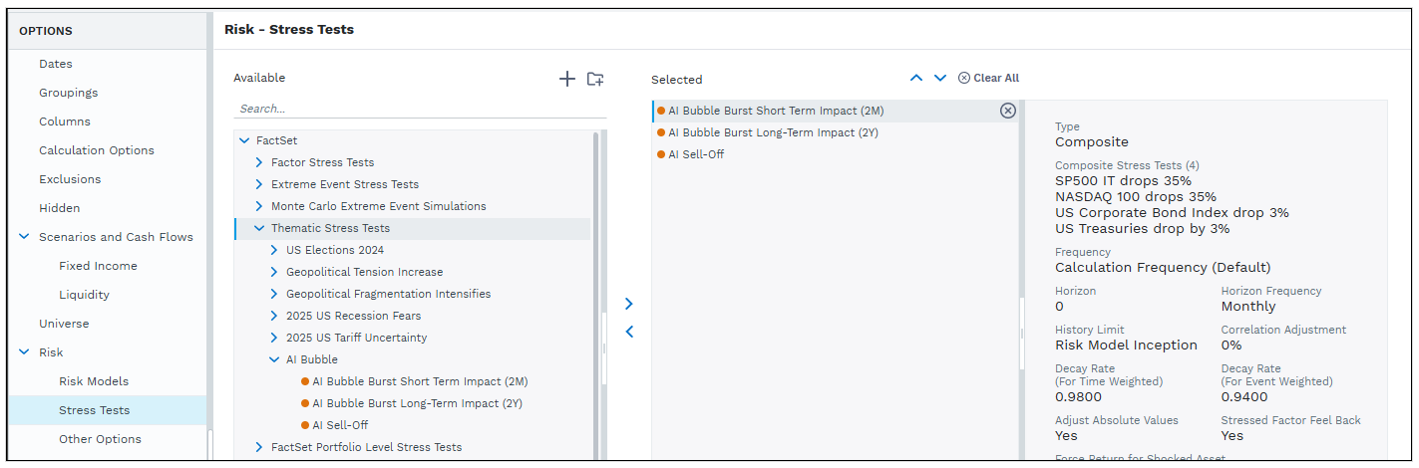Go to Risk Models option
The image size is (1419, 468).
[93, 381]
